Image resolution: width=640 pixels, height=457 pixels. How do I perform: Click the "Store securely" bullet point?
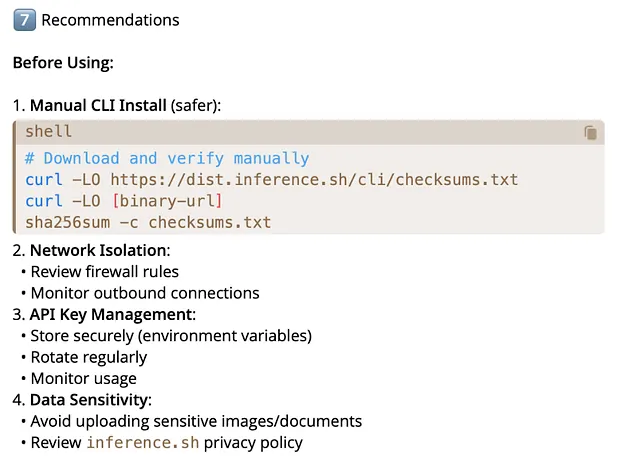(x=171, y=336)
